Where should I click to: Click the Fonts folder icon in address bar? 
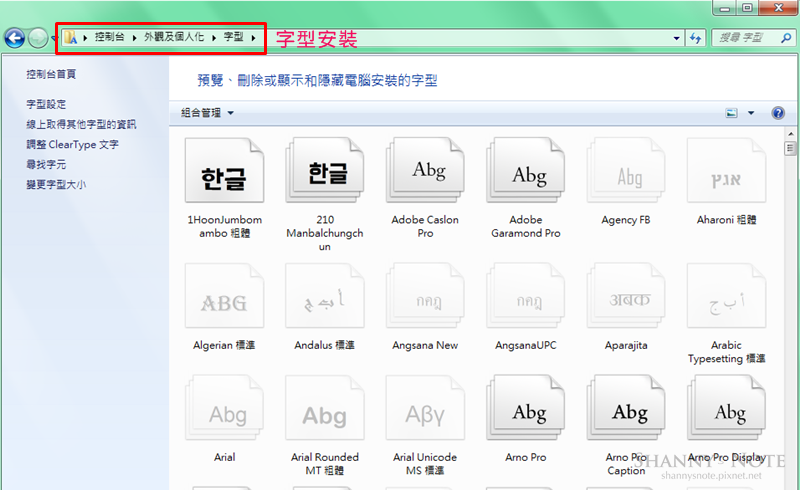pyautogui.click(x=70, y=37)
